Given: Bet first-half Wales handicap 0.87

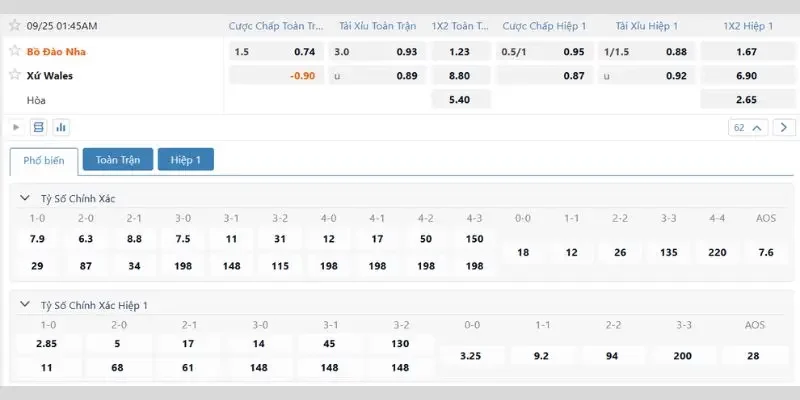Looking at the screenshot, I should [545, 76].
